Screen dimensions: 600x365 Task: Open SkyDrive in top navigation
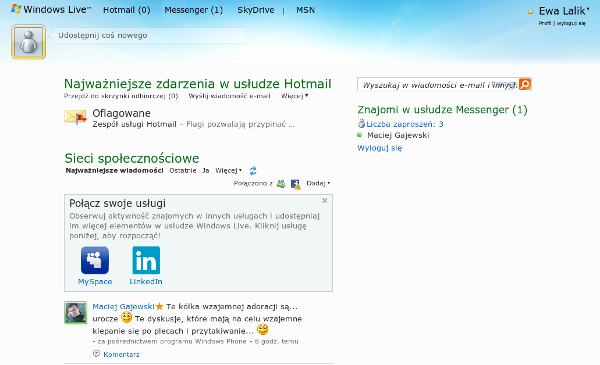click(x=256, y=10)
